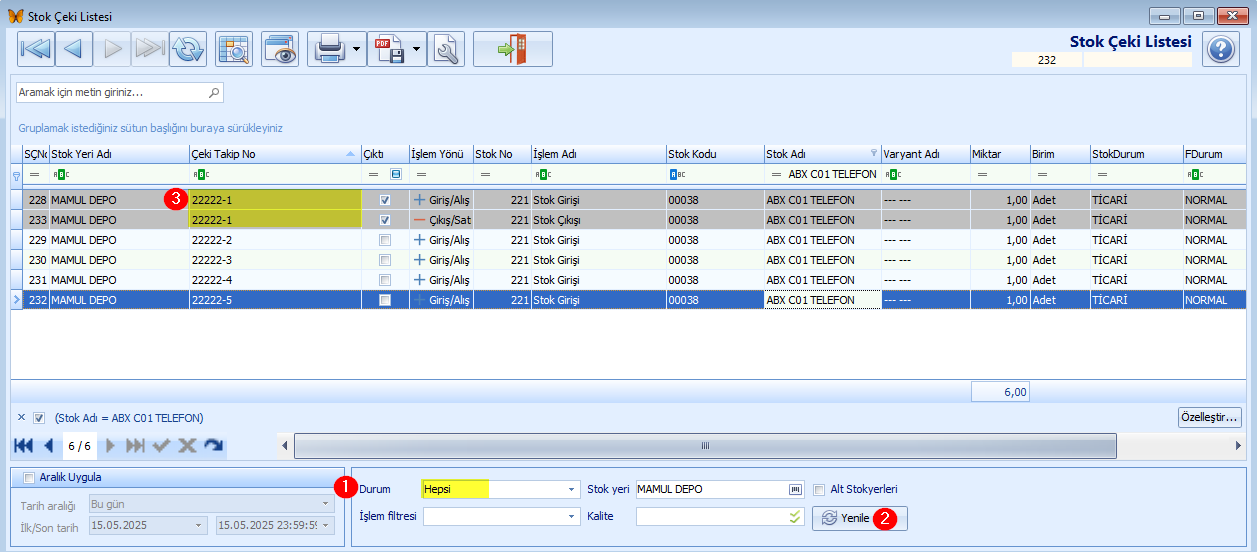The width and height of the screenshot is (1257, 552).
Task: Click the Stok Adı filter expression text
Action: pyautogui.click(x=129, y=418)
